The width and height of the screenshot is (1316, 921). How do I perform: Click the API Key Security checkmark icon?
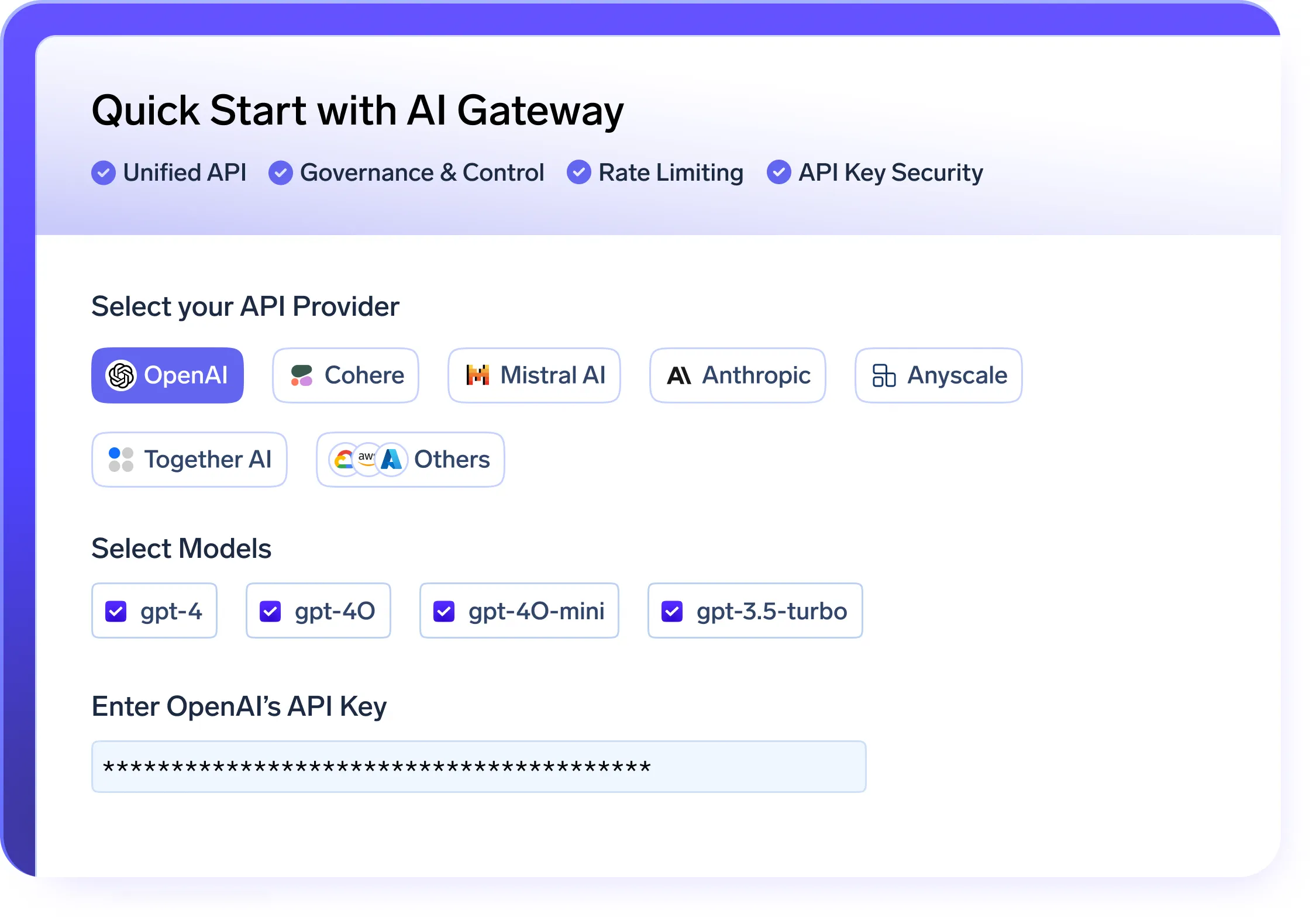pyautogui.click(x=779, y=173)
